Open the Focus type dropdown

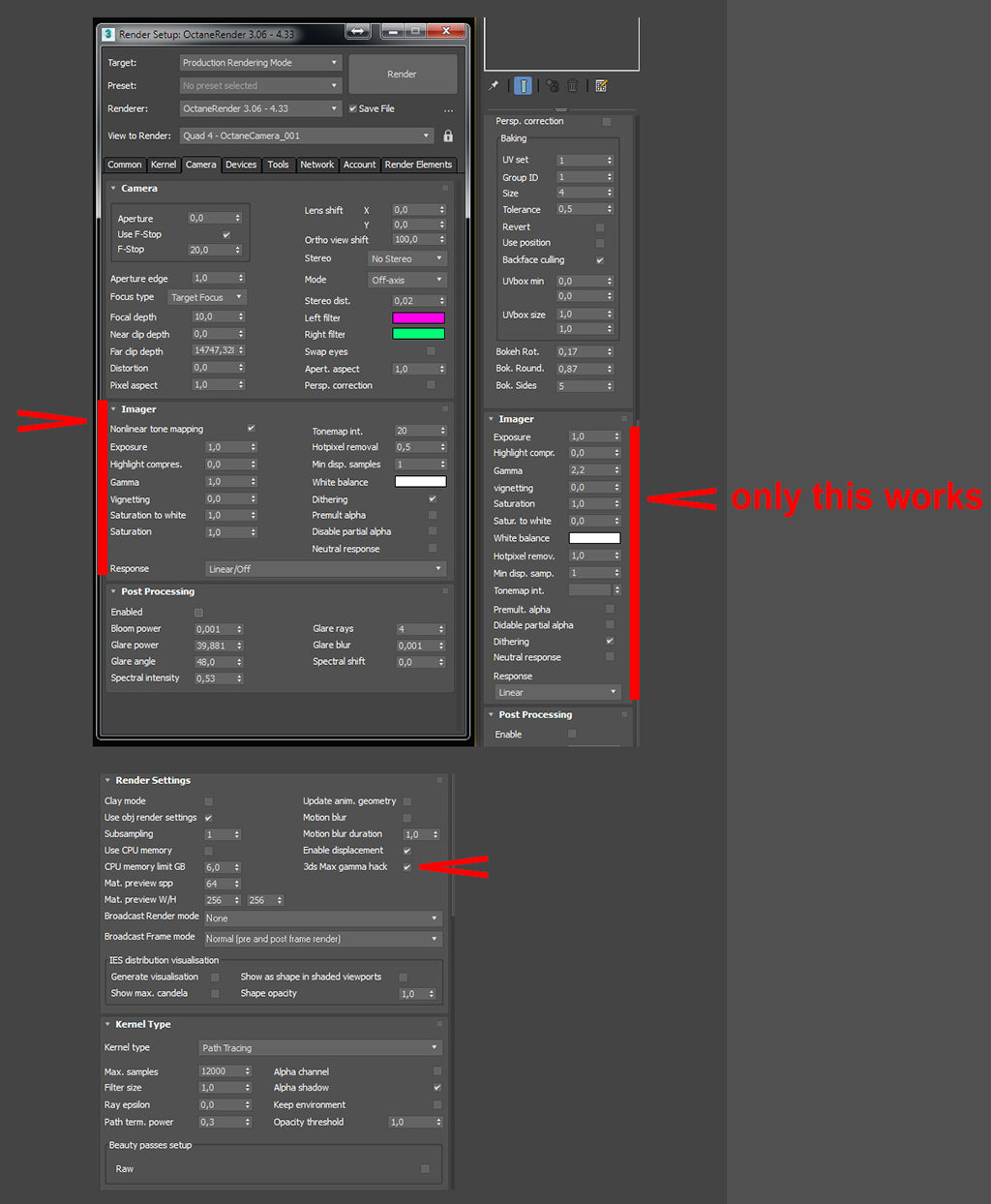click(207, 297)
